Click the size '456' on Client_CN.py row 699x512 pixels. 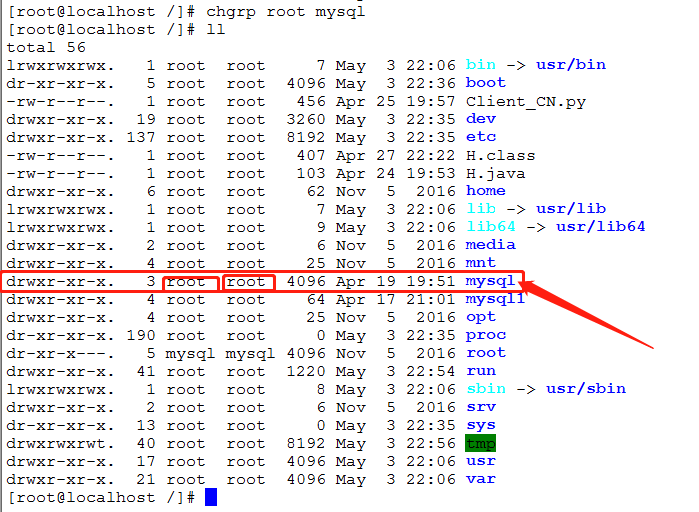coord(311,101)
